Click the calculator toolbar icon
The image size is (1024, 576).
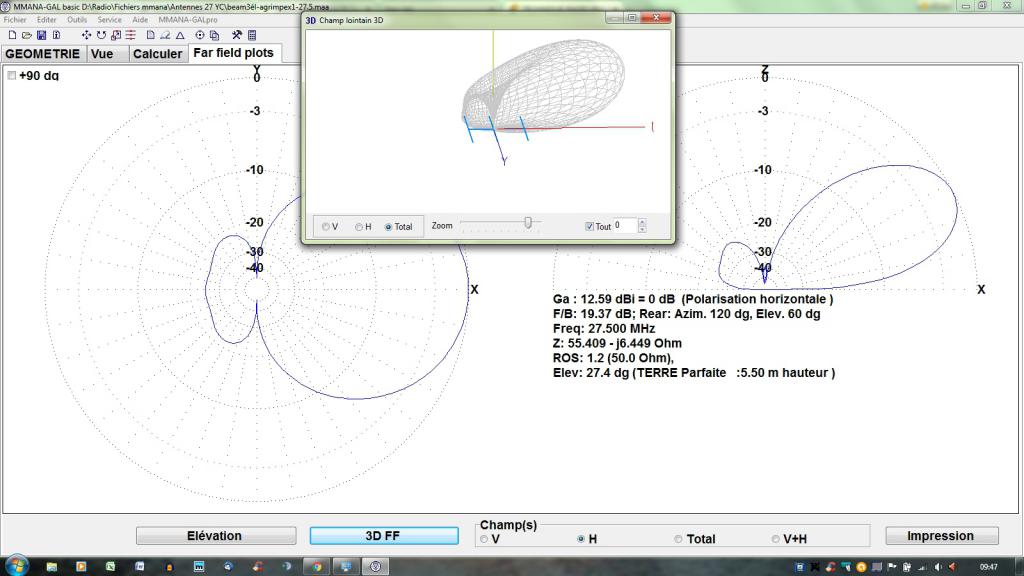pyautogui.click(x=252, y=35)
